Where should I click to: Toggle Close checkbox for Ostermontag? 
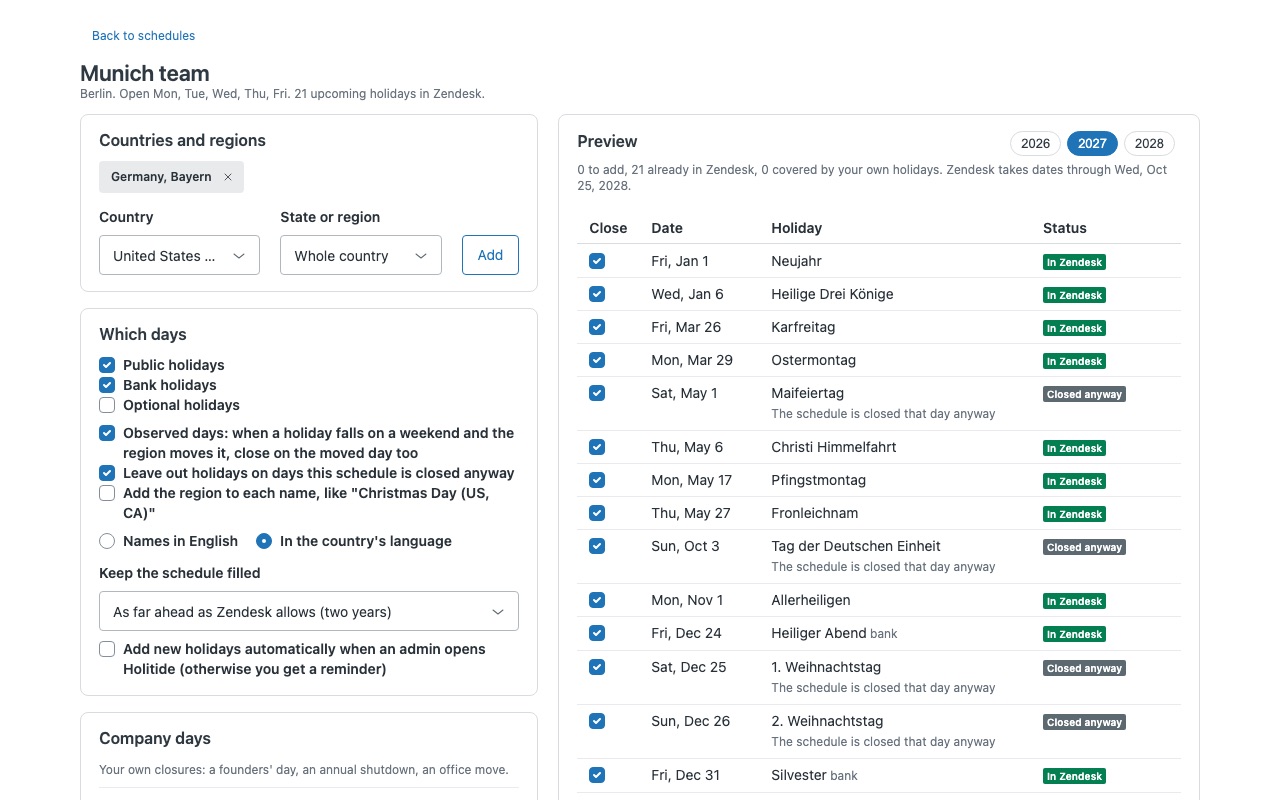point(597,360)
